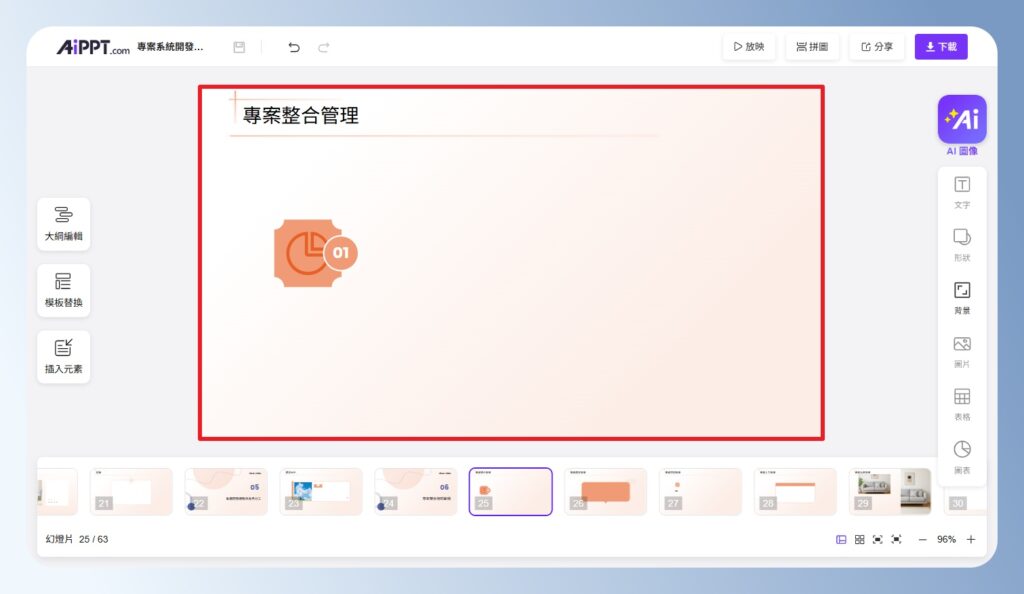Open the AI 圖像 generator
1024x594 pixels.
pyautogui.click(x=961, y=120)
